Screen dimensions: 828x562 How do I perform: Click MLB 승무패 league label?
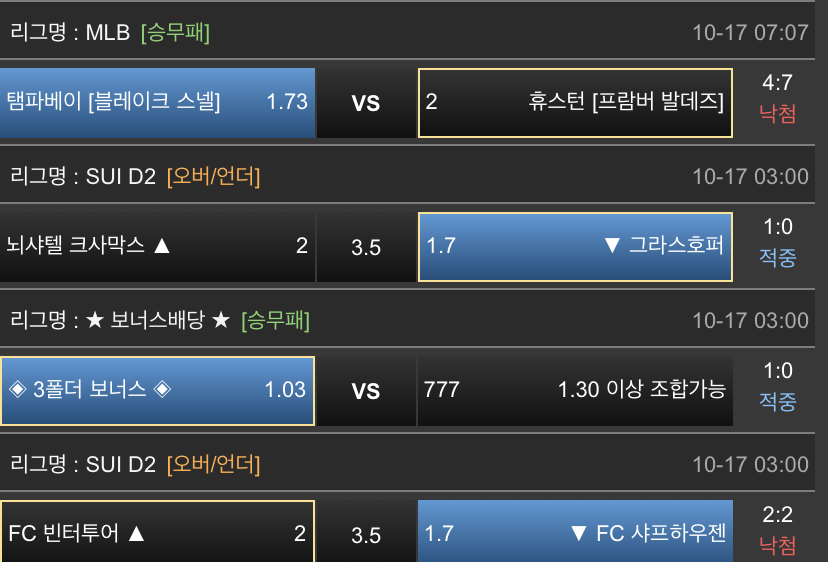(x=110, y=32)
